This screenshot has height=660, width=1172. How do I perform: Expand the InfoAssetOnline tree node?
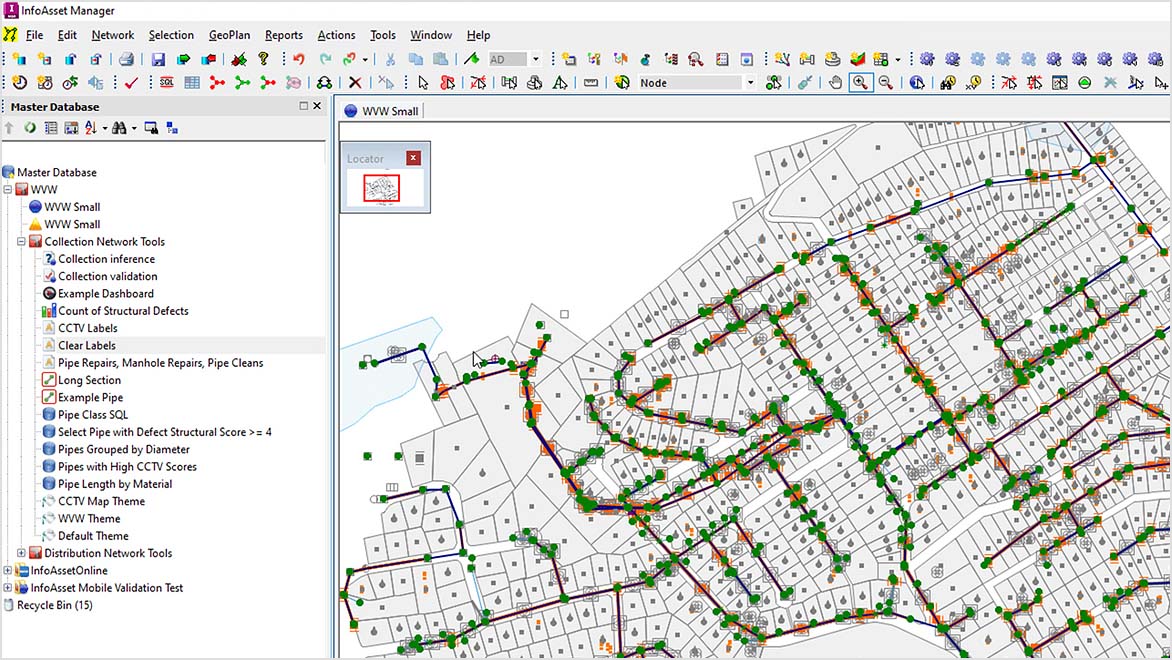[x=9, y=571]
